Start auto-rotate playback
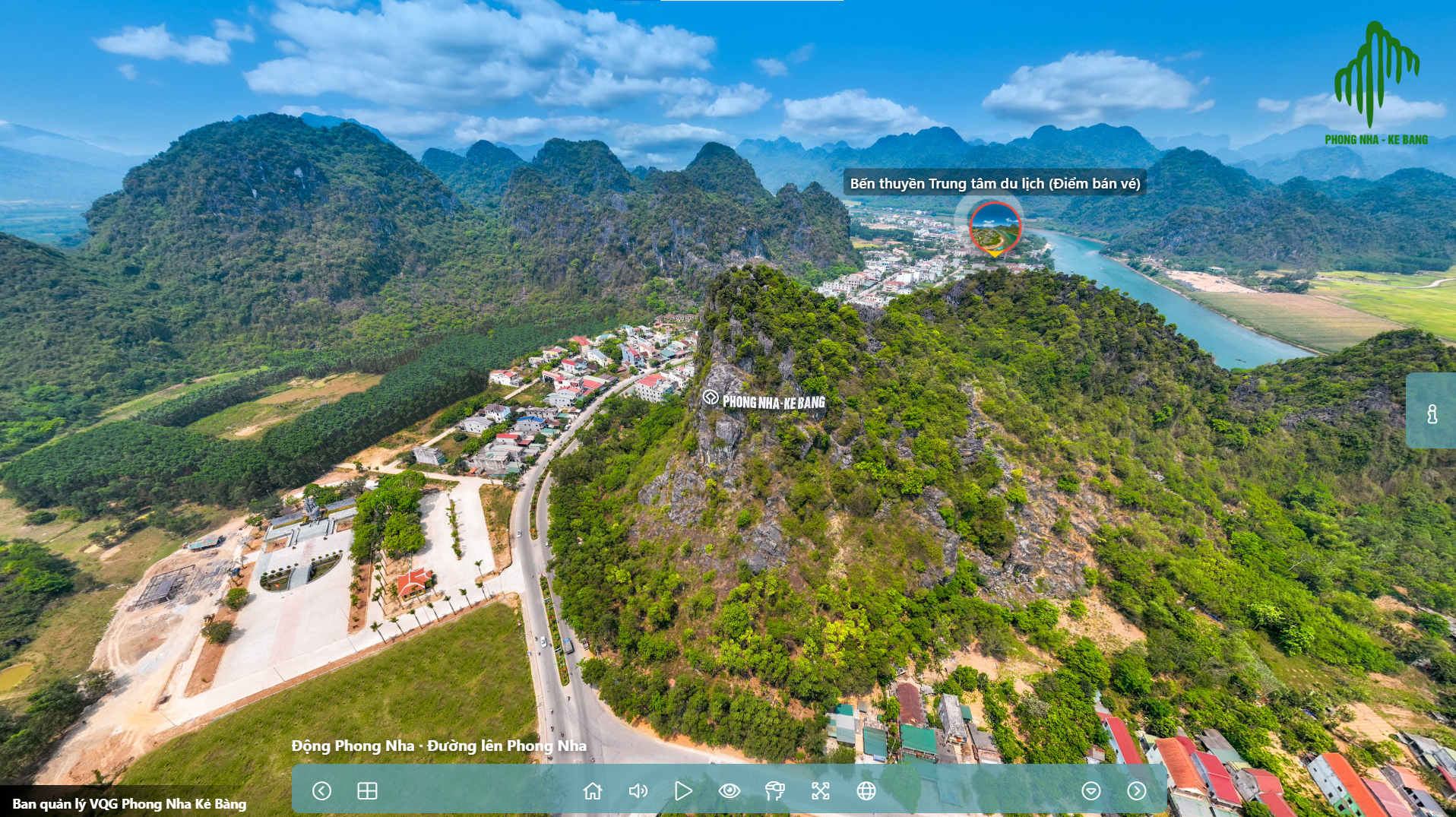Screen dimensions: 1456x817 tap(683, 791)
